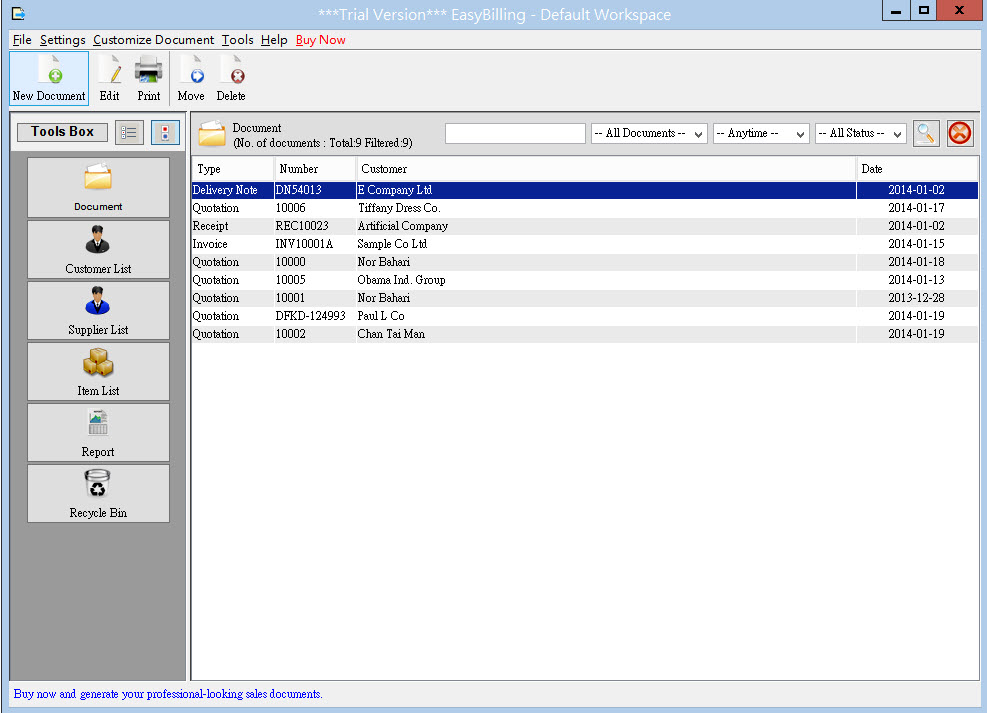Click the Delete toolbar icon
Image resolution: width=987 pixels, height=713 pixels.
click(231, 78)
